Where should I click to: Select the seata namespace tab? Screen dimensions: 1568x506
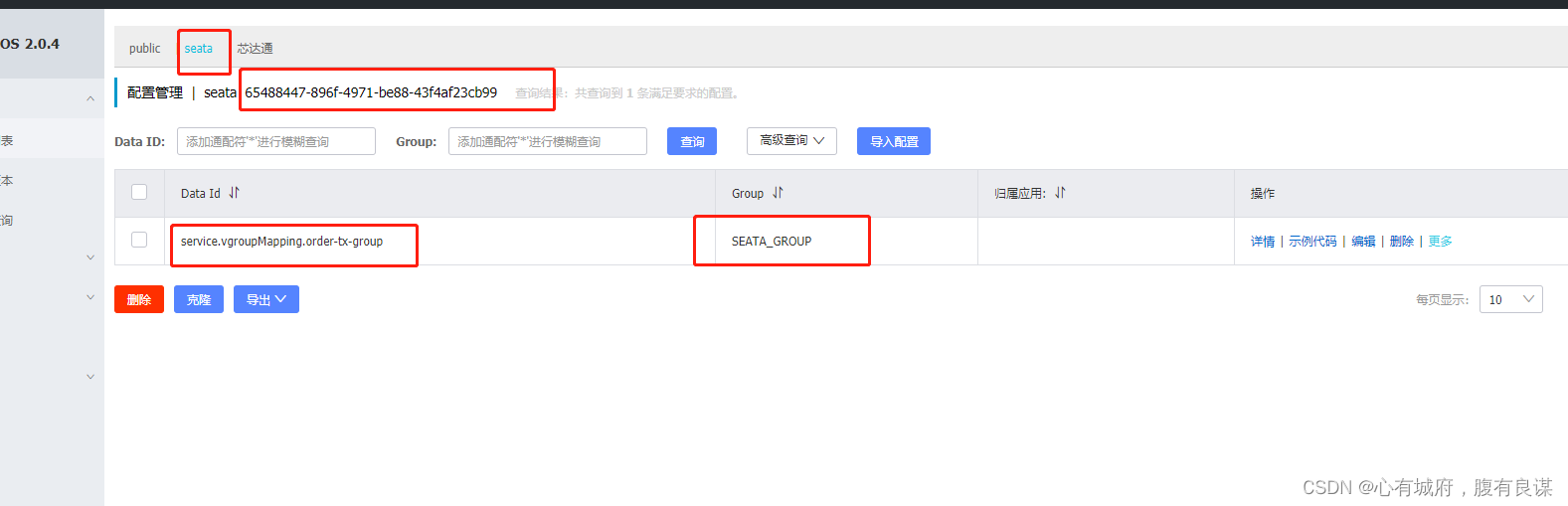[198, 48]
